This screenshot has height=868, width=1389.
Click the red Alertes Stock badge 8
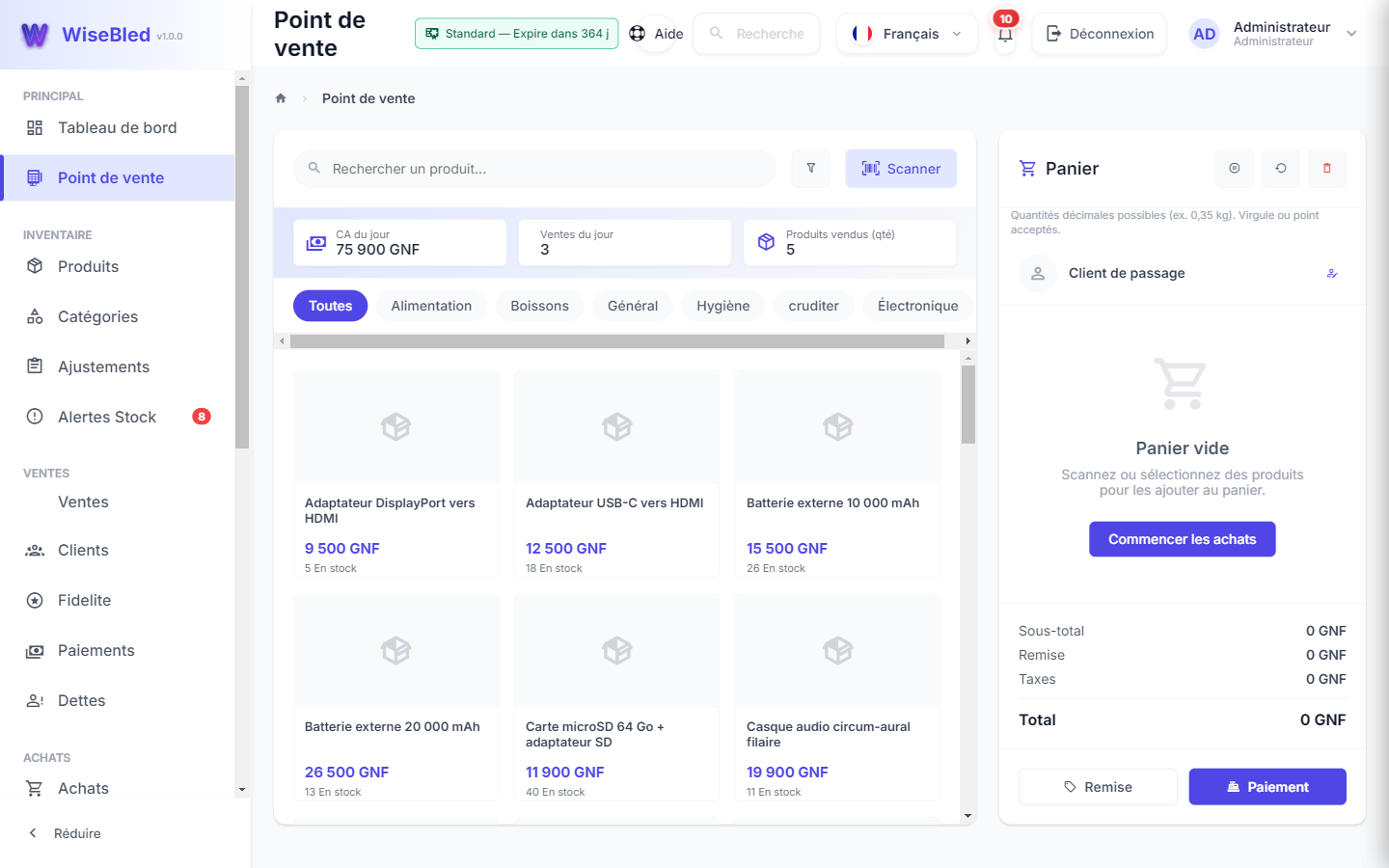pyautogui.click(x=202, y=417)
